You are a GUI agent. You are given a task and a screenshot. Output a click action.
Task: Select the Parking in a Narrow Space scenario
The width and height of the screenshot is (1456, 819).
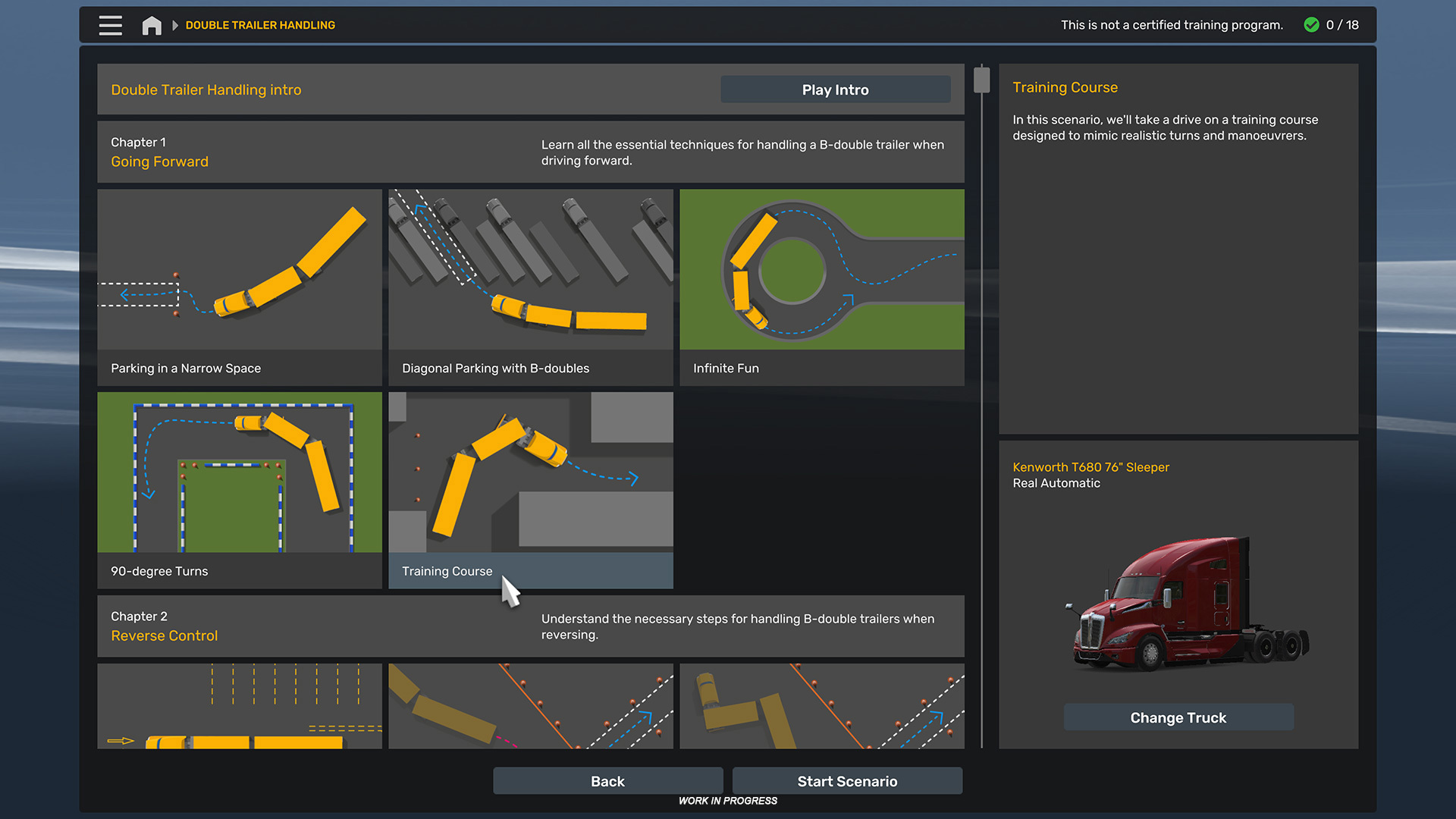[240, 287]
